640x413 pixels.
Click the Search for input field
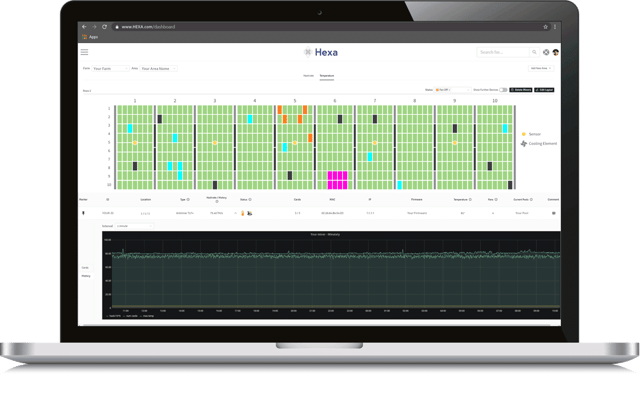[x=503, y=52]
